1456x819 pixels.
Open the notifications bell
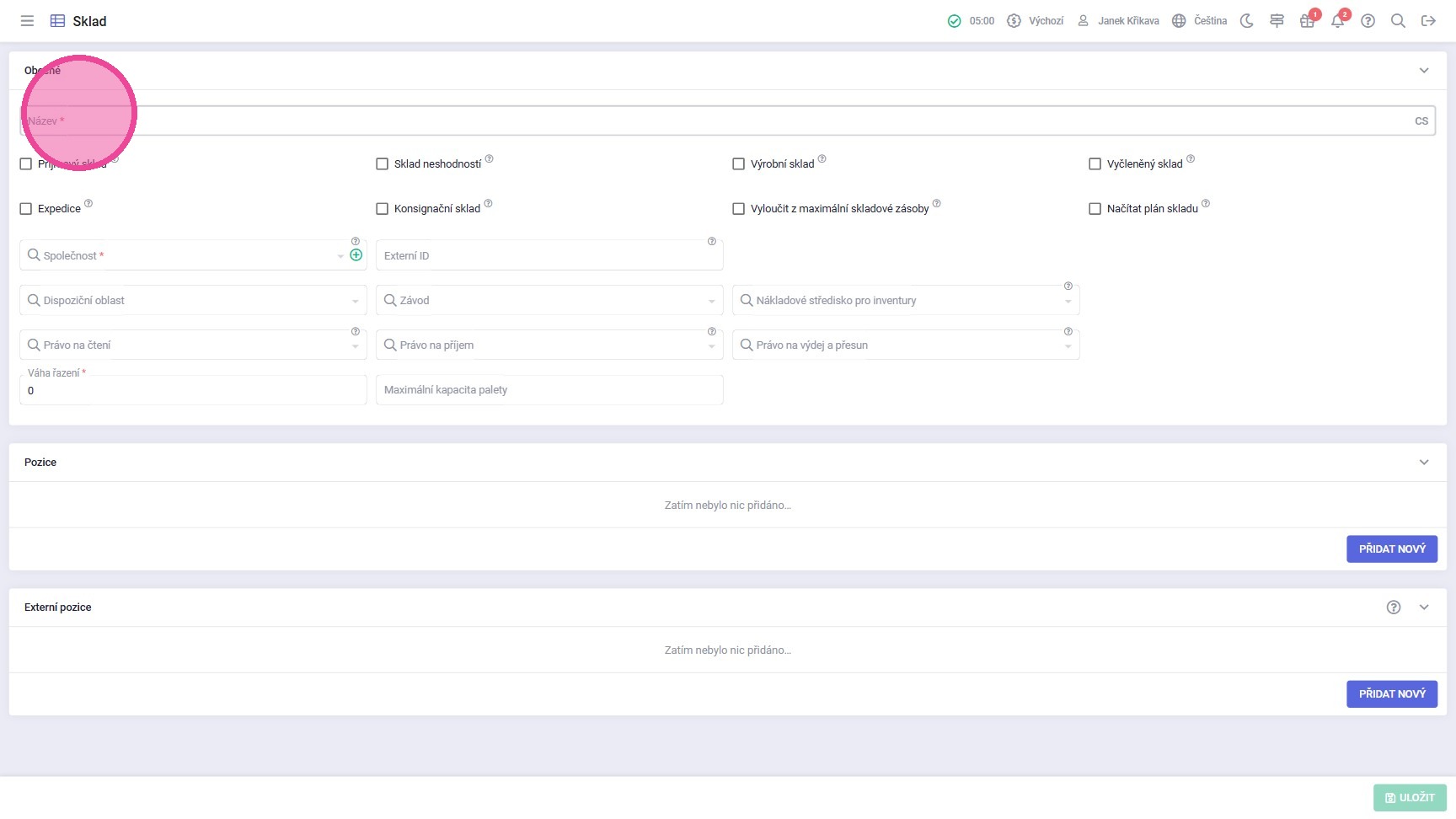point(1337,21)
